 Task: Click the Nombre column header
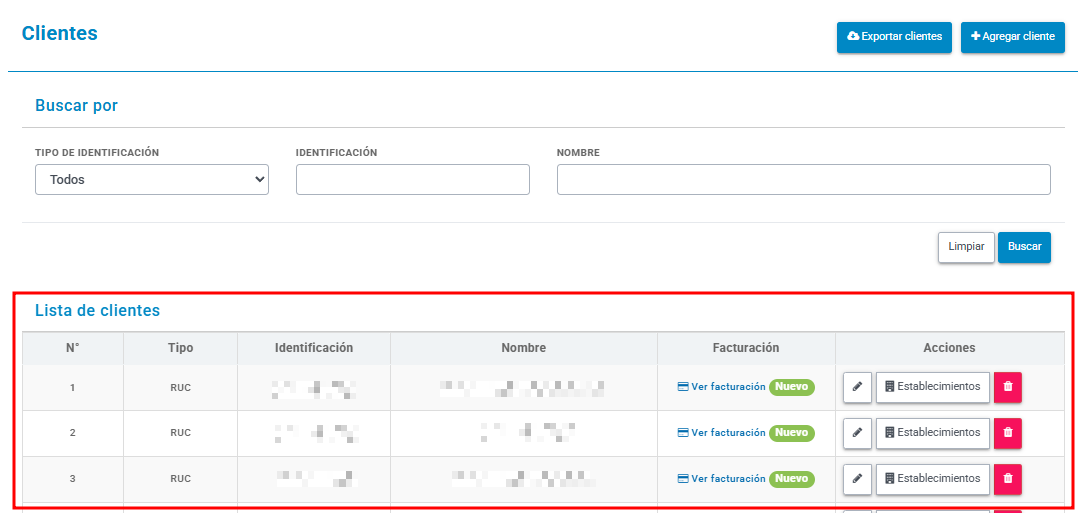[x=523, y=348]
